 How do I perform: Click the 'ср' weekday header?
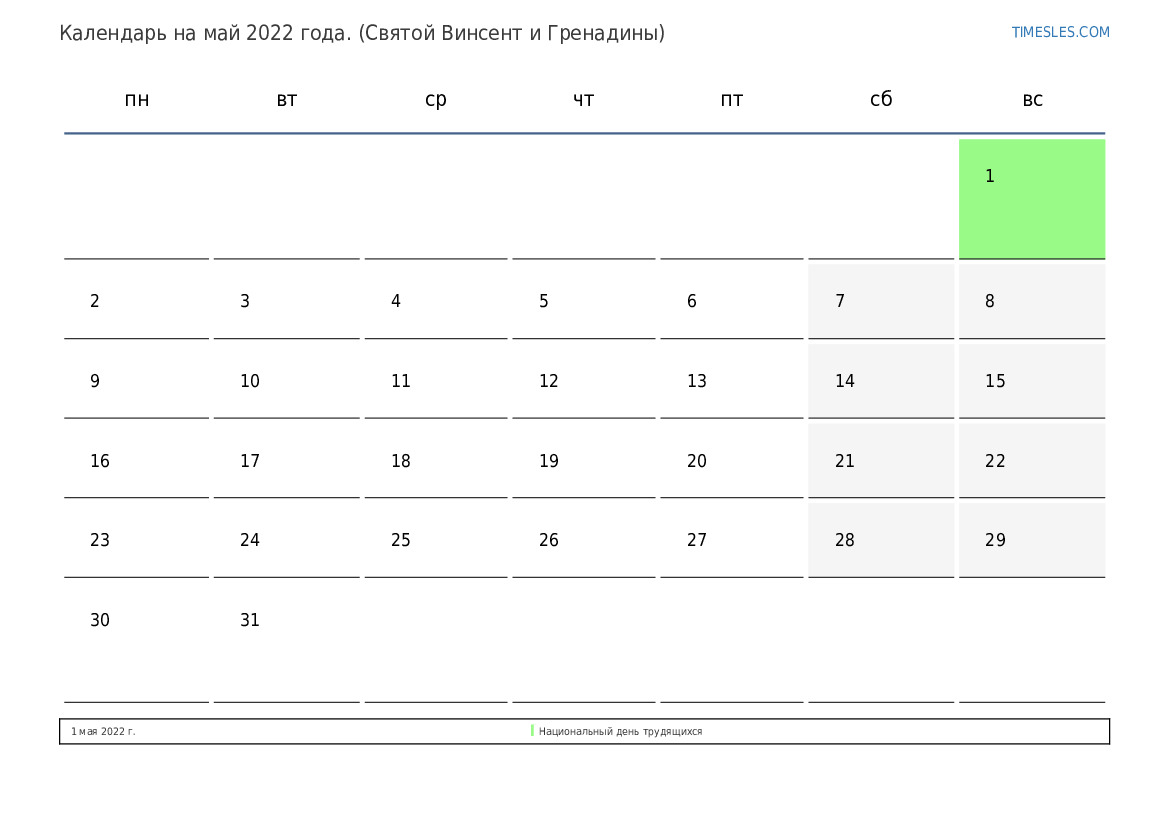point(435,99)
